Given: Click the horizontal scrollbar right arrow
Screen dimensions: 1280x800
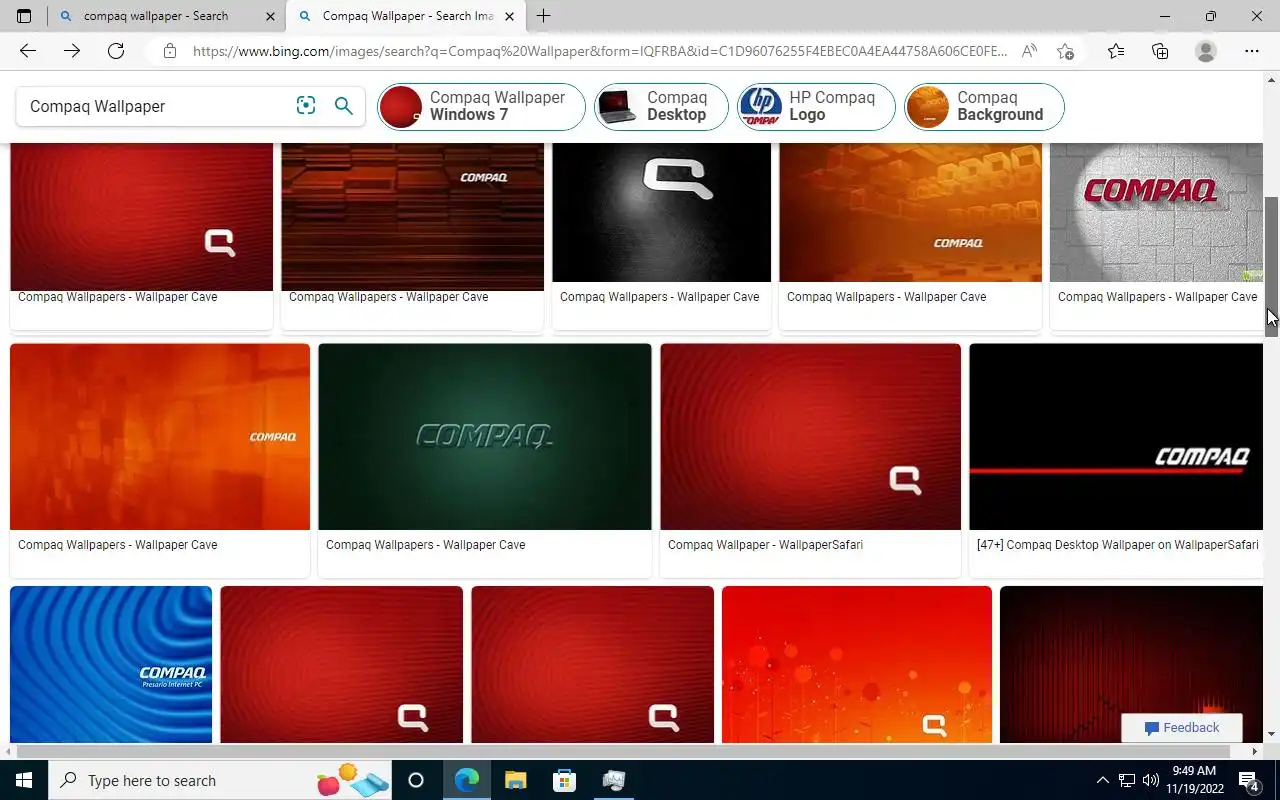Looking at the screenshot, I should [x=1255, y=751].
